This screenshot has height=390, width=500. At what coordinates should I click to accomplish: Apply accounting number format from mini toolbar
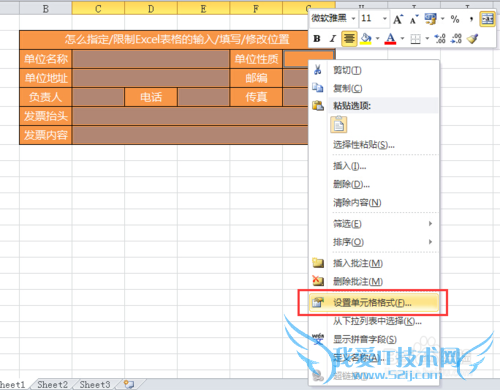[x=430, y=19]
